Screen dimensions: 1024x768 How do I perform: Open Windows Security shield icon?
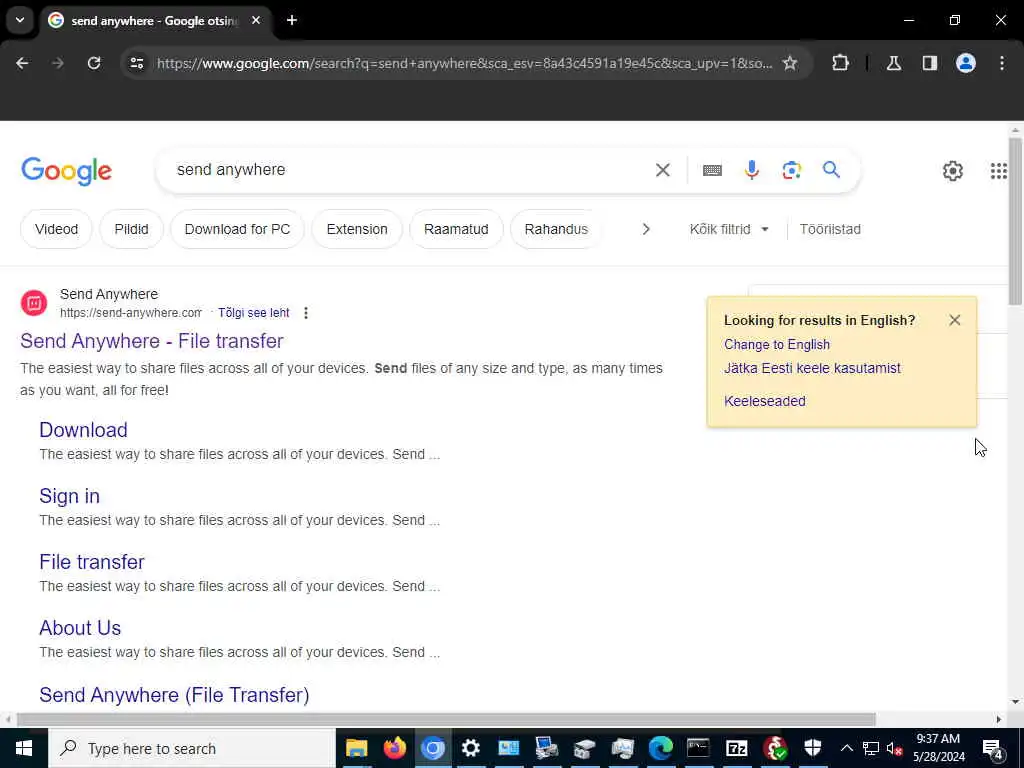pyautogui.click(x=812, y=748)
